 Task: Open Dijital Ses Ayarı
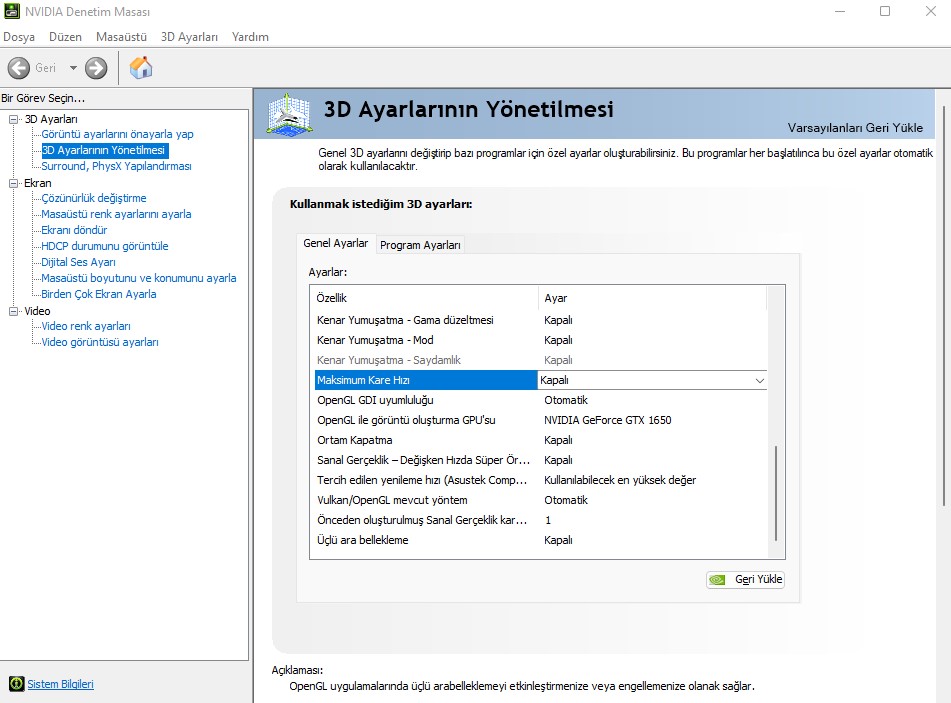pos(78,262)
